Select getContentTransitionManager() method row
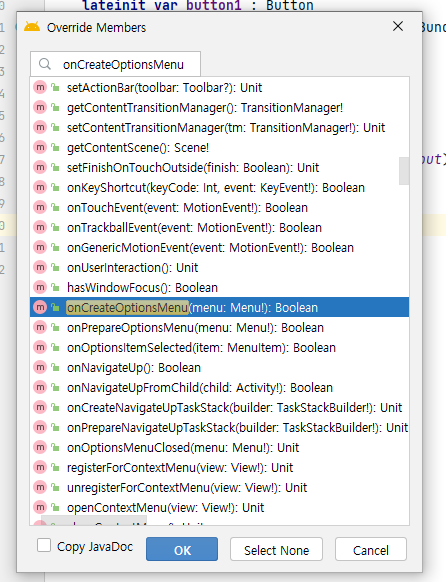 click(x=219, y=108)
